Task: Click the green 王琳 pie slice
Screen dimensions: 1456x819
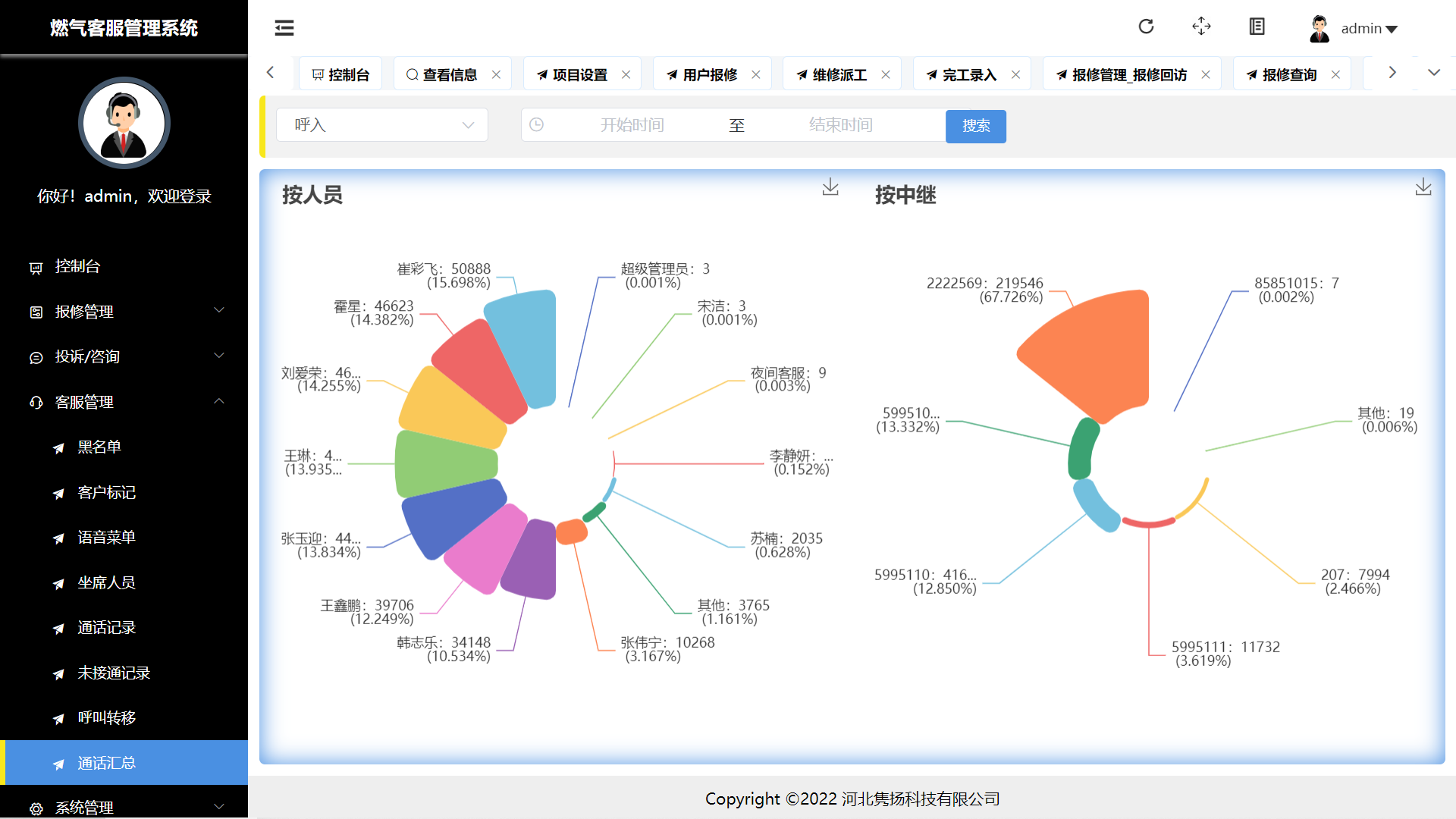Action: [446, 463]
